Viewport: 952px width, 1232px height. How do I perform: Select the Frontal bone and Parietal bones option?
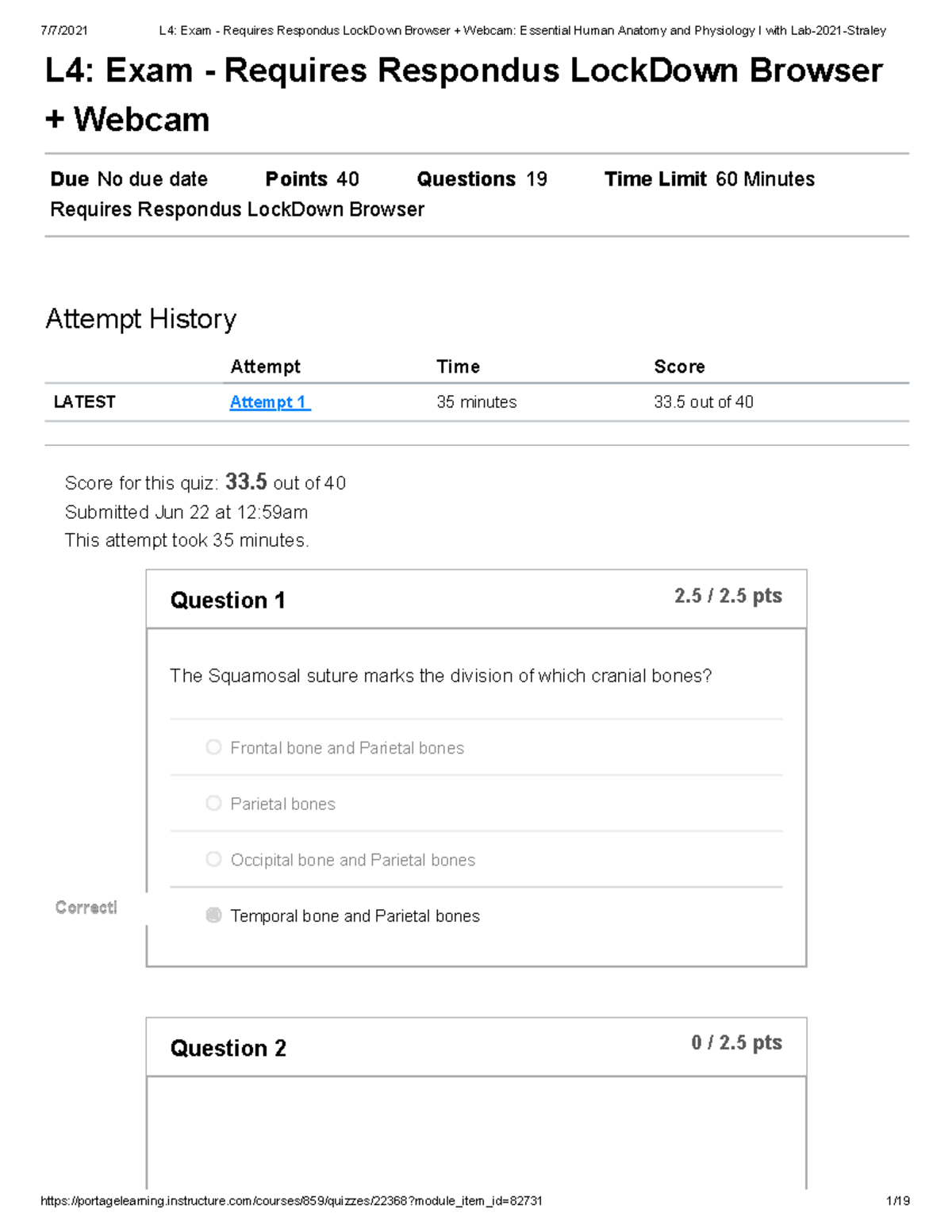(x=213, y=747)
